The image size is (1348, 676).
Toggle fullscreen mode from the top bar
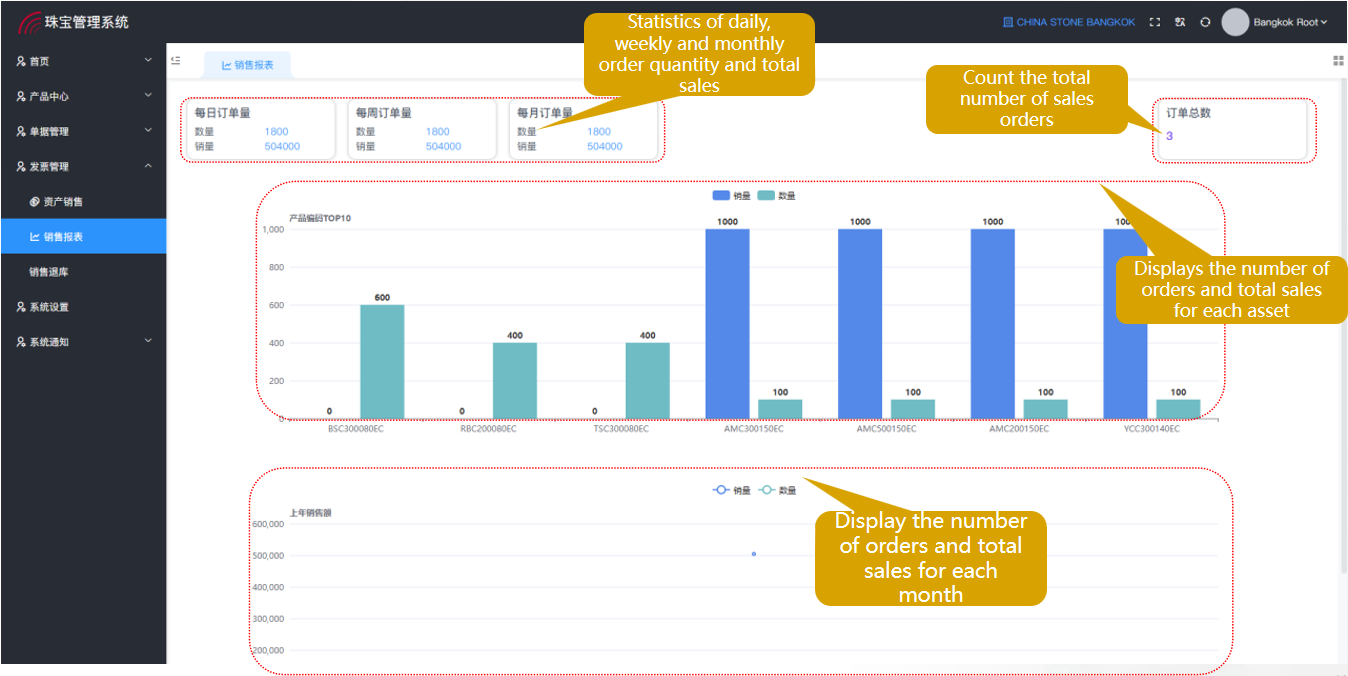pos(1157,22)
